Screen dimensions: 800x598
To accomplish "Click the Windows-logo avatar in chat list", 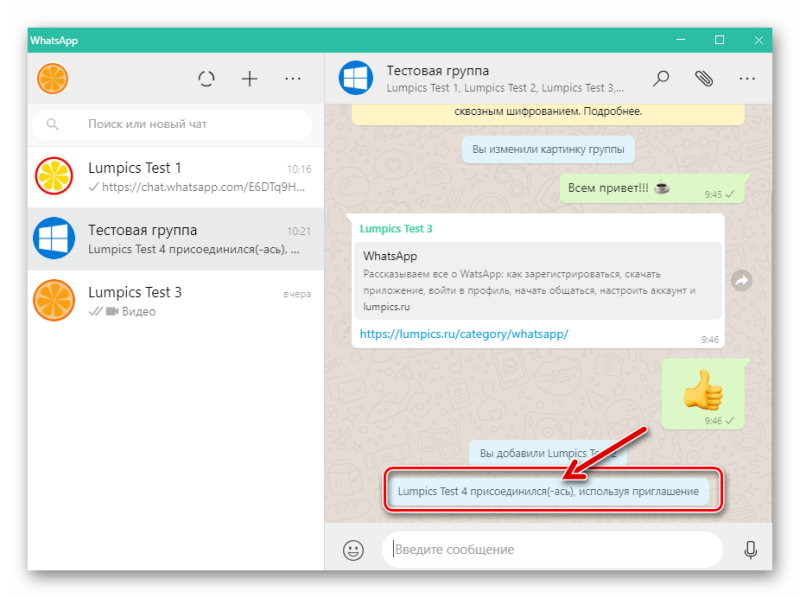I will pos(54,238).
